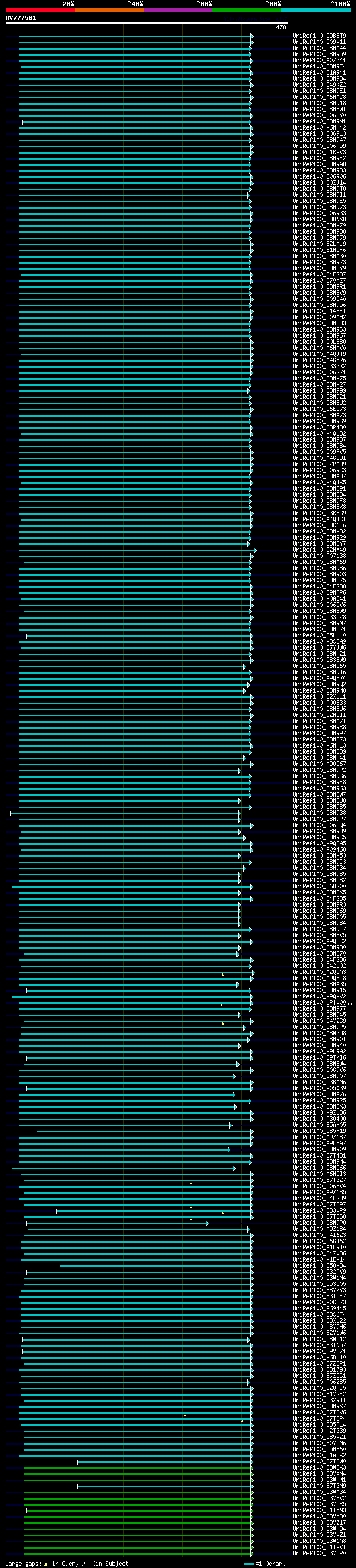The height and width of the screenshot is (1568, 356).
Task: Select the UniRef100_Q06GQ4 label
Action: click(319, 825)
